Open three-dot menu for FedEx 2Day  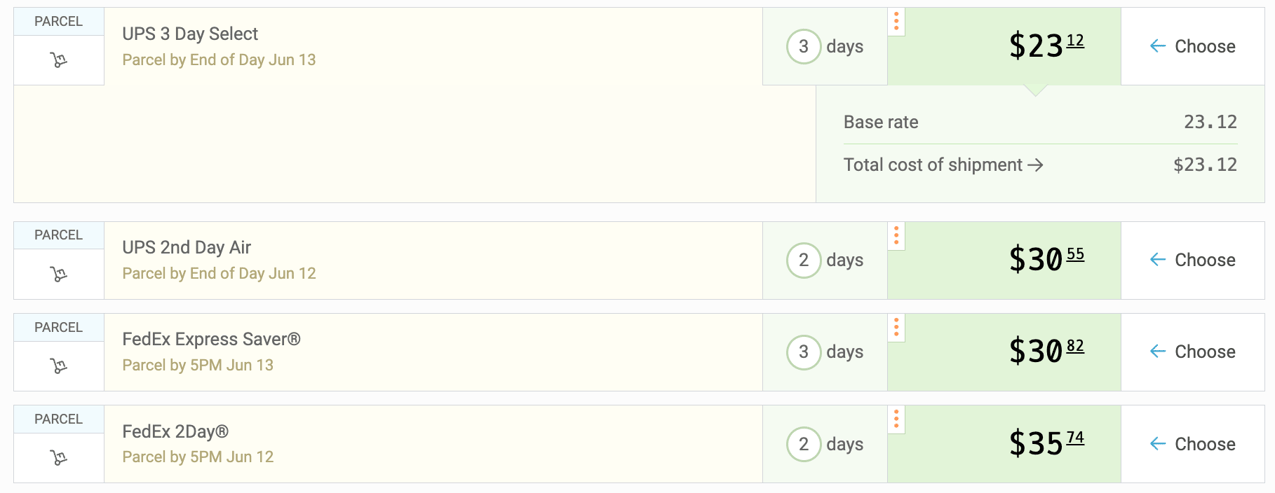[x=897, y=419]
